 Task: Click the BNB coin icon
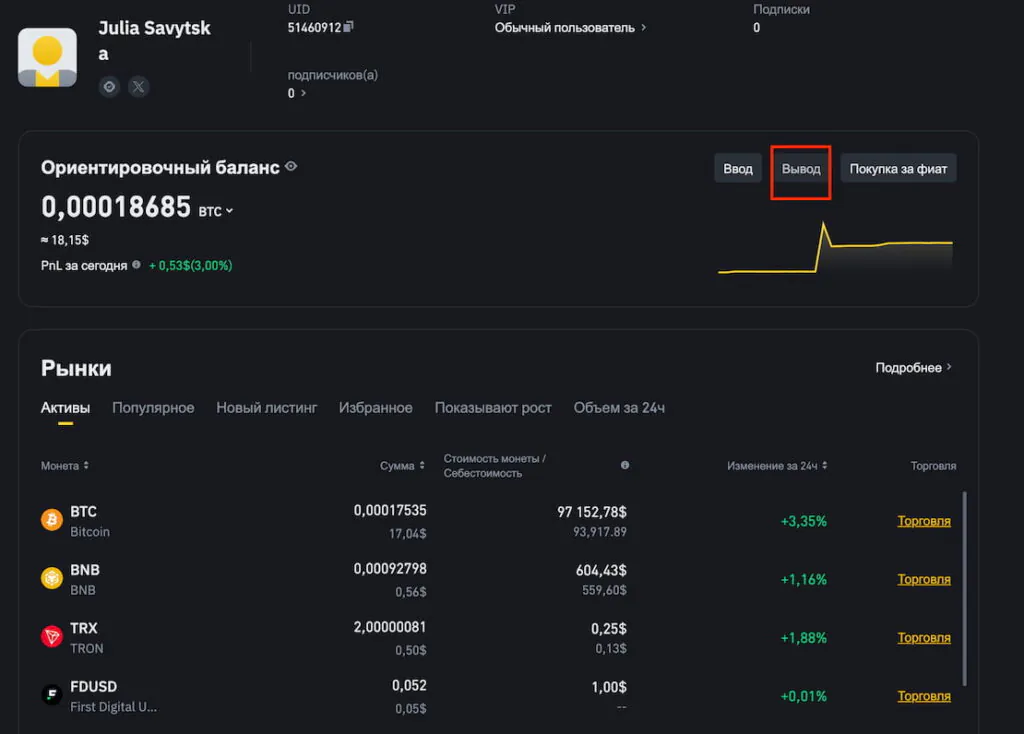52,578
